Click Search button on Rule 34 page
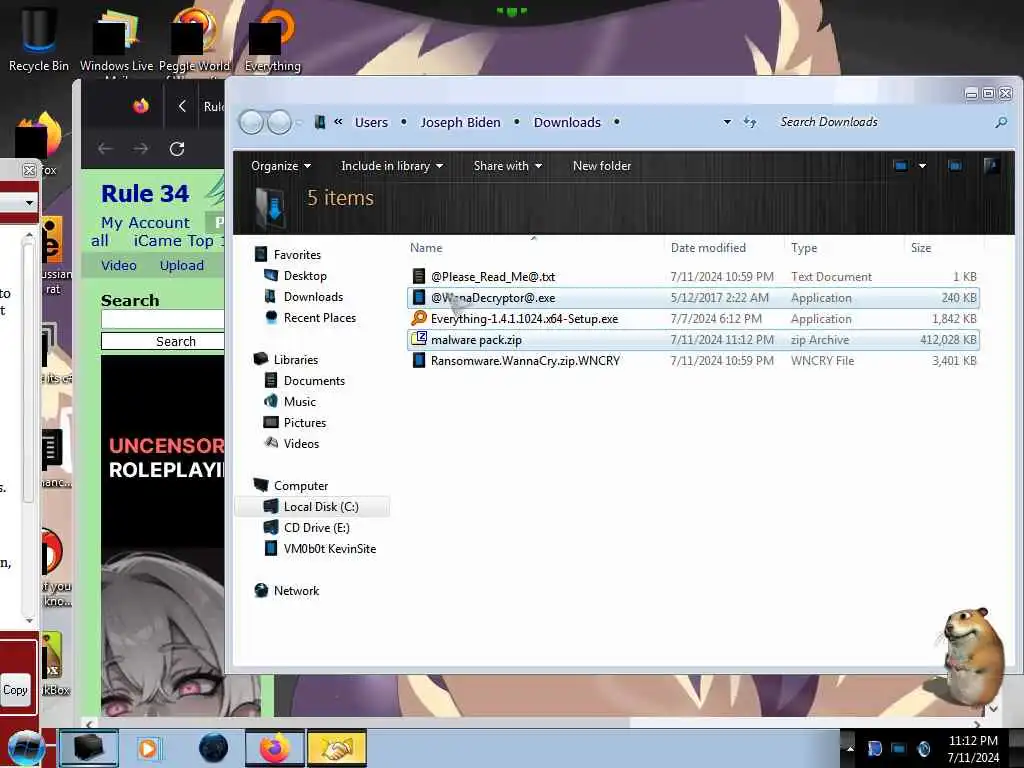 pyautogui.click(x=163, y=342)
